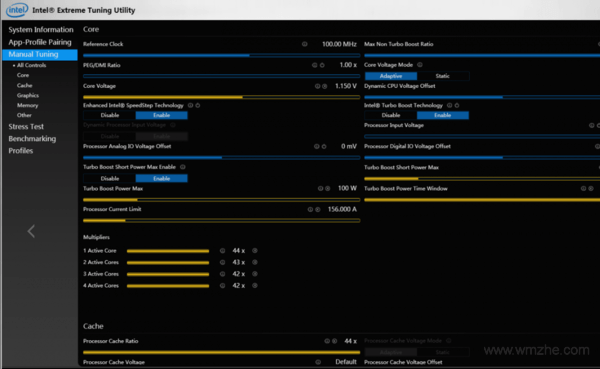Click the icon left of the 3 Active Cores value
600x369 pixels.
(x=222, y=274)
